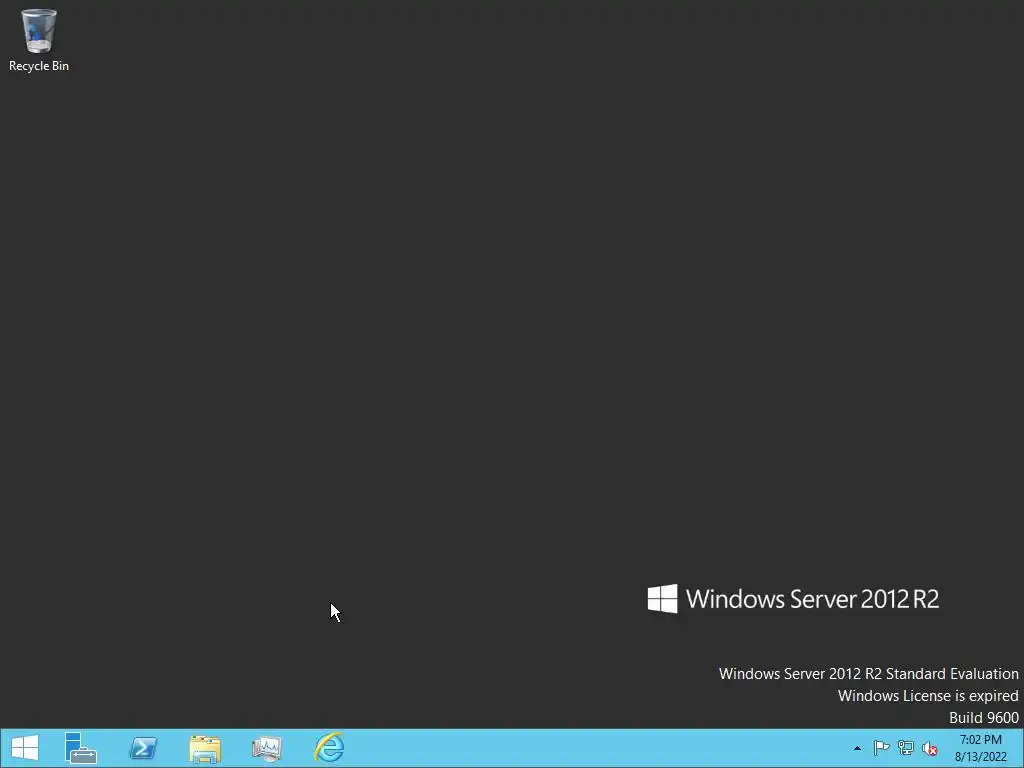
Task: Click the muted speaker volume icon
Action: pyautogui.click(x=929, y=748)
